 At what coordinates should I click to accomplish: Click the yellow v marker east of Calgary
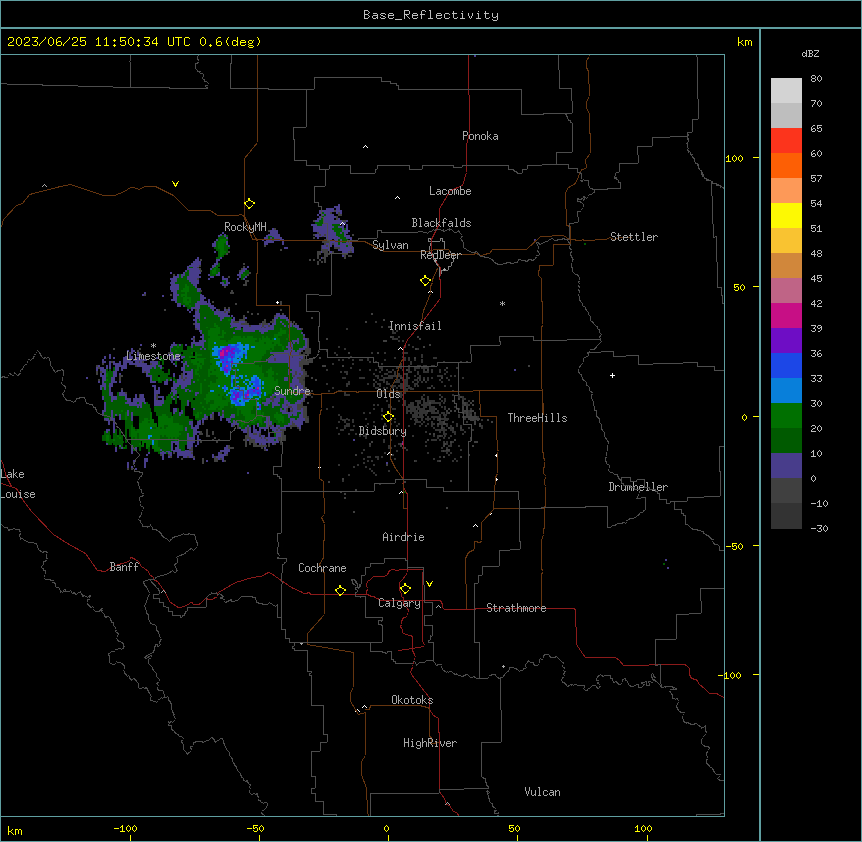[429, 584]
